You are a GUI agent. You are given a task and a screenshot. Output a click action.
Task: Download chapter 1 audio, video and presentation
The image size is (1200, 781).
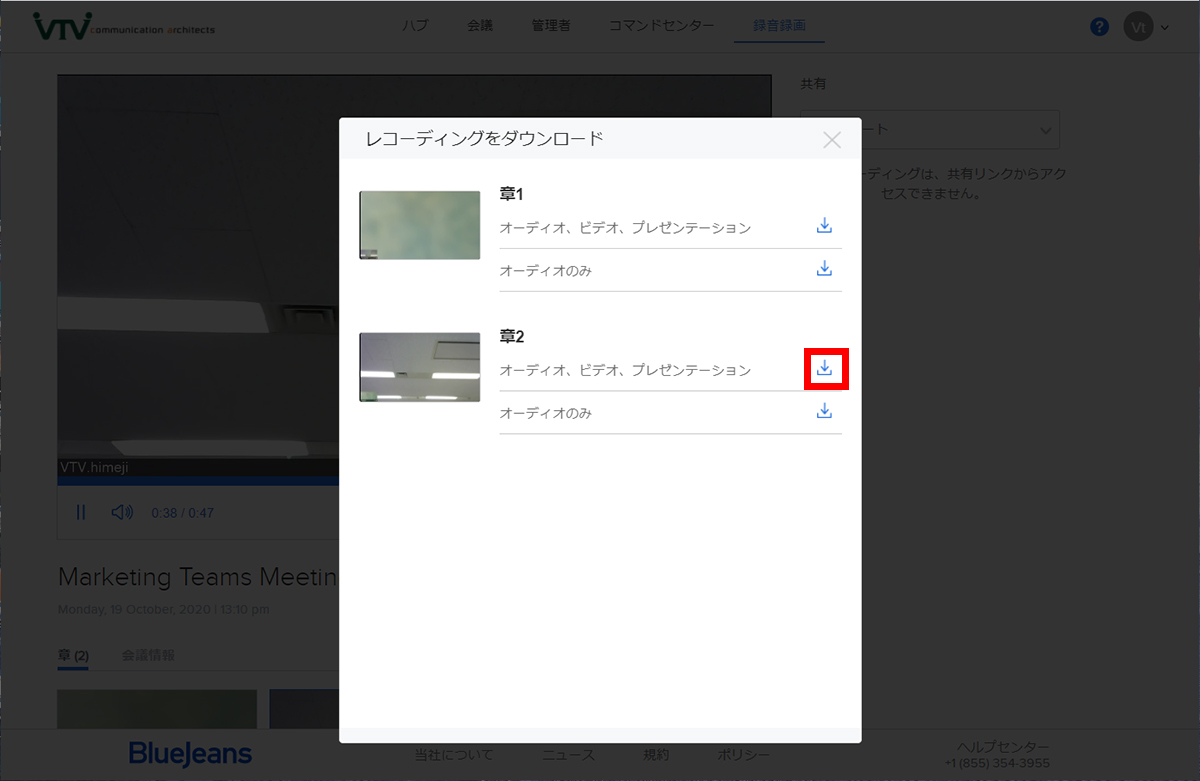pyautogui.click(x=824, y=226)
